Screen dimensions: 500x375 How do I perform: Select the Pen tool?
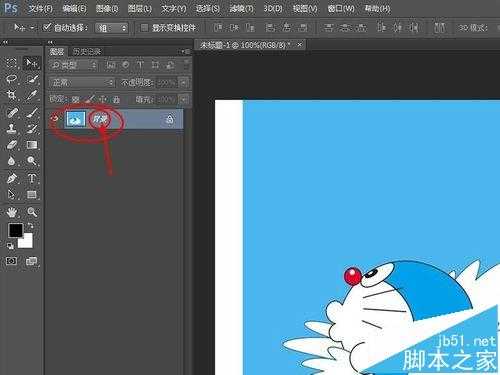11,178
